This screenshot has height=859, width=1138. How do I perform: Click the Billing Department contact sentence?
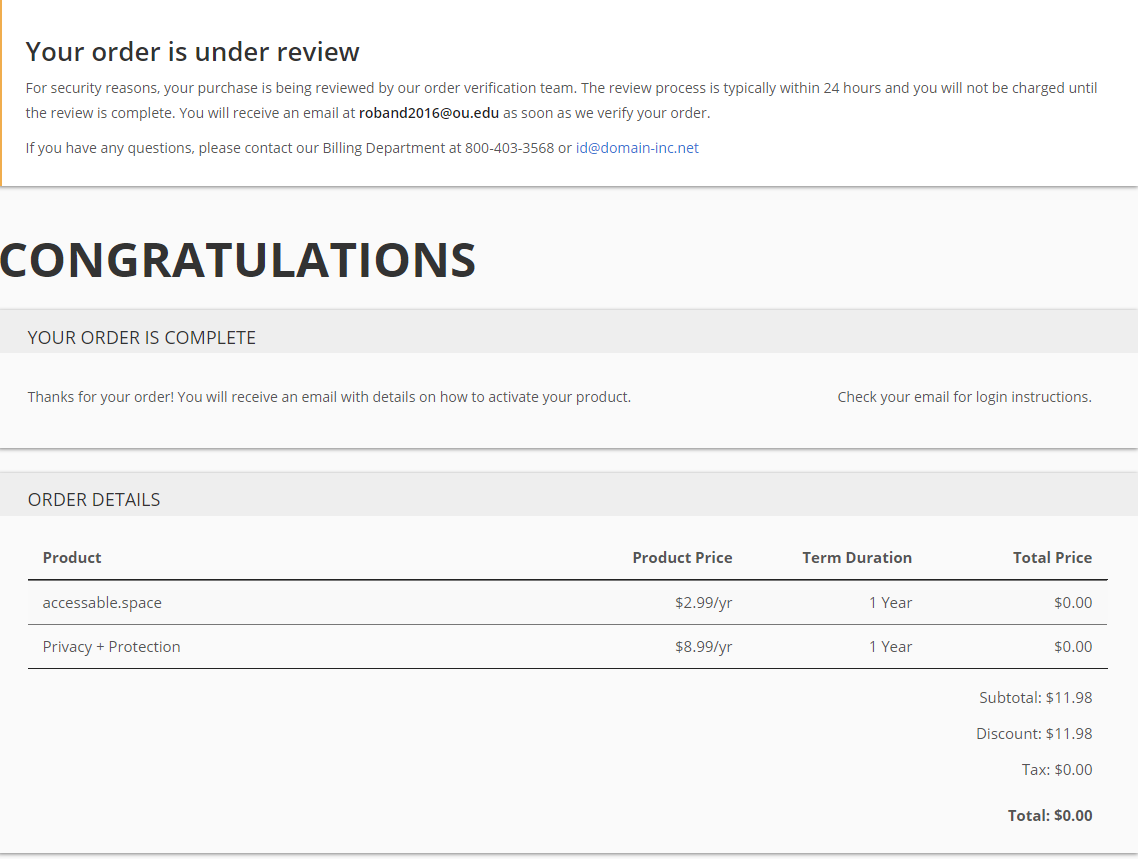(x=362, y=148)
